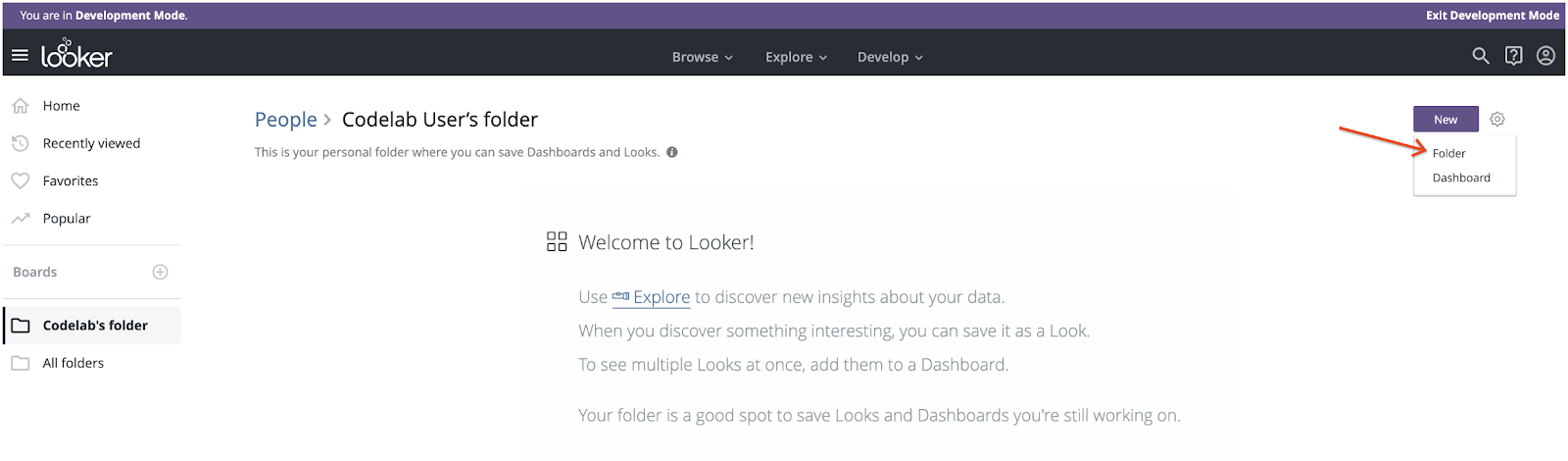Exit Development Mode via top banner link
Screen dimensions: 1568x461
1493,16
